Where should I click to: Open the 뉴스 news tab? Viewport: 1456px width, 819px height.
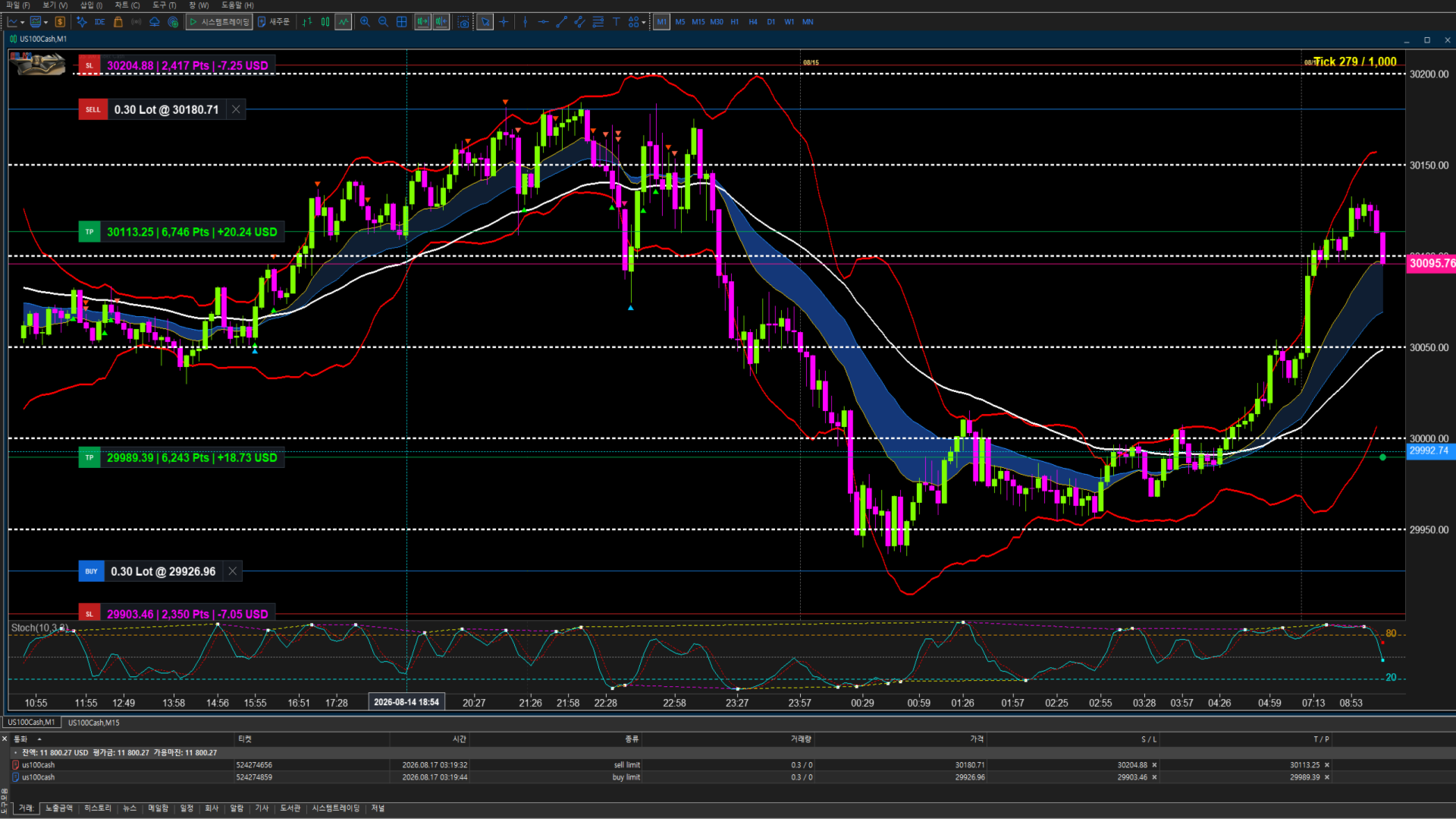click(130, 808)
